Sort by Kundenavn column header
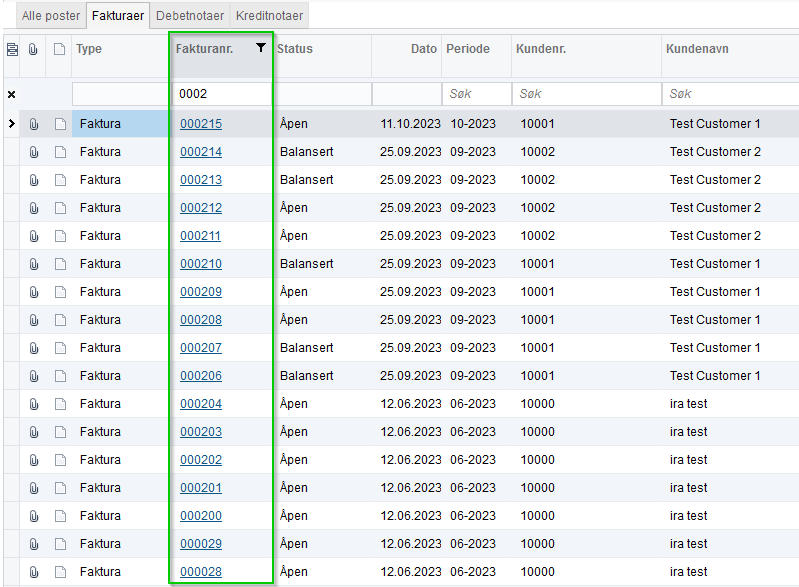799x587 pixels. click(x=697, y=49)
